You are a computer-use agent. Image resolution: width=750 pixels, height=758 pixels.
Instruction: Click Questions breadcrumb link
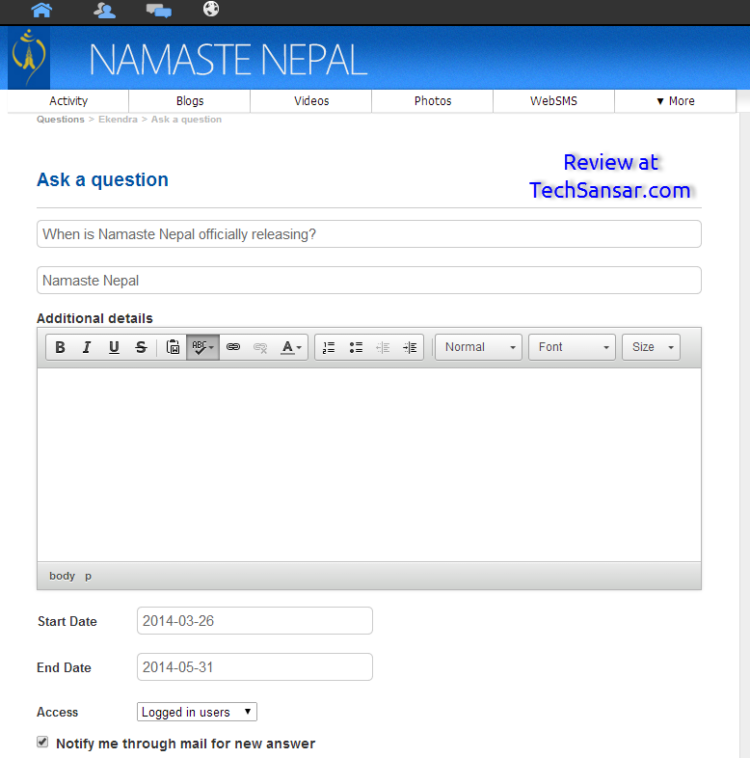pos(60,119)
